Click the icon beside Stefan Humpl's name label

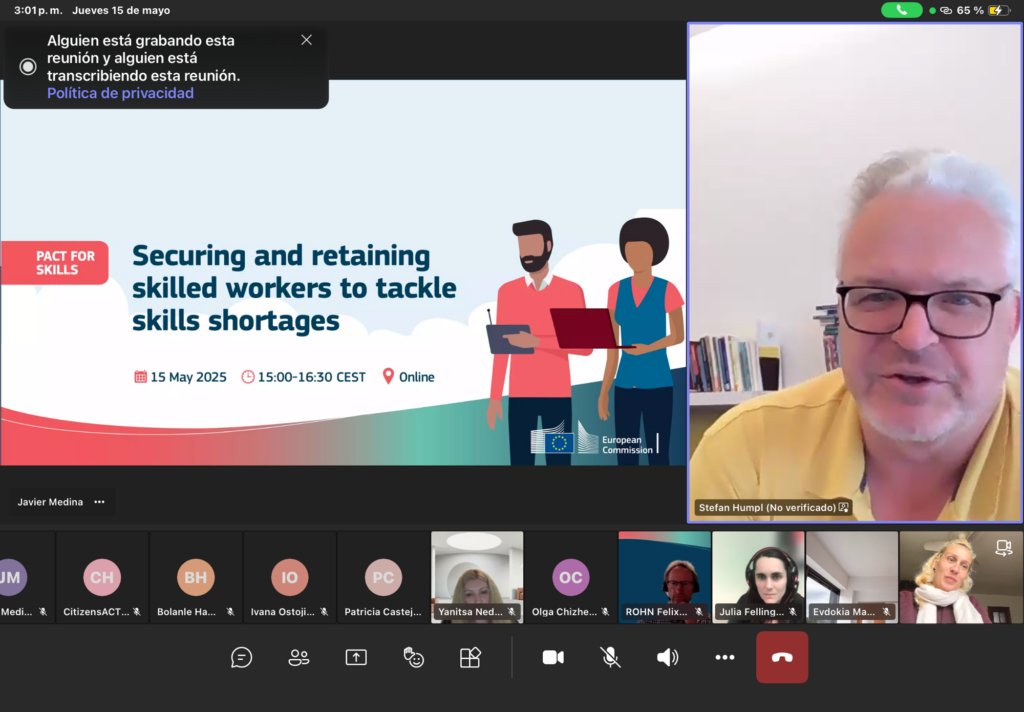pos(844,508)
